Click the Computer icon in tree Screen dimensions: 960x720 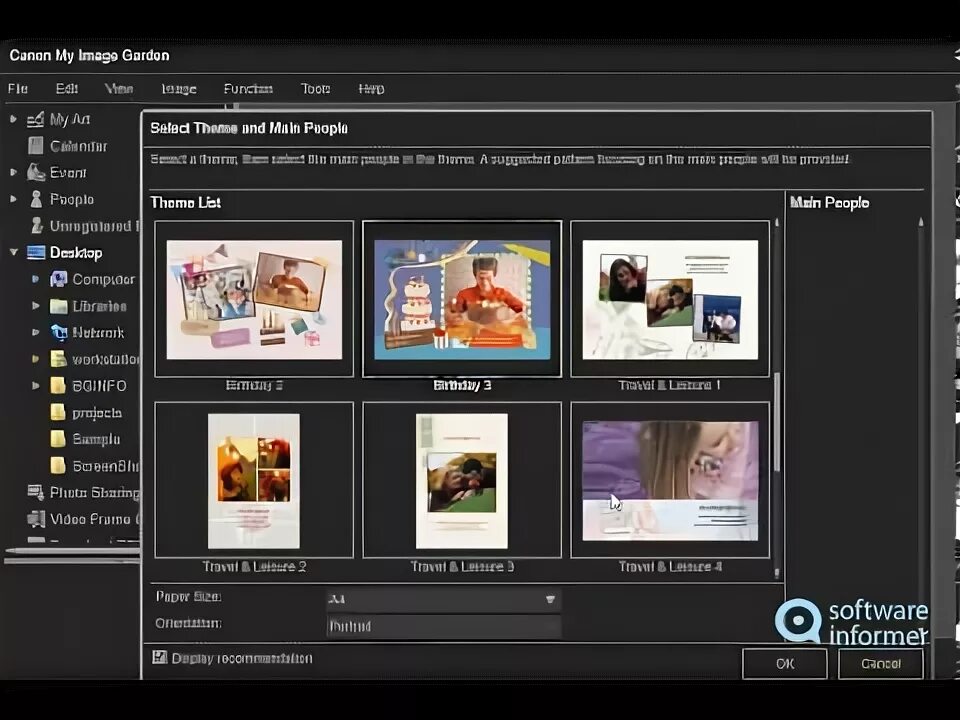[59, 279]
